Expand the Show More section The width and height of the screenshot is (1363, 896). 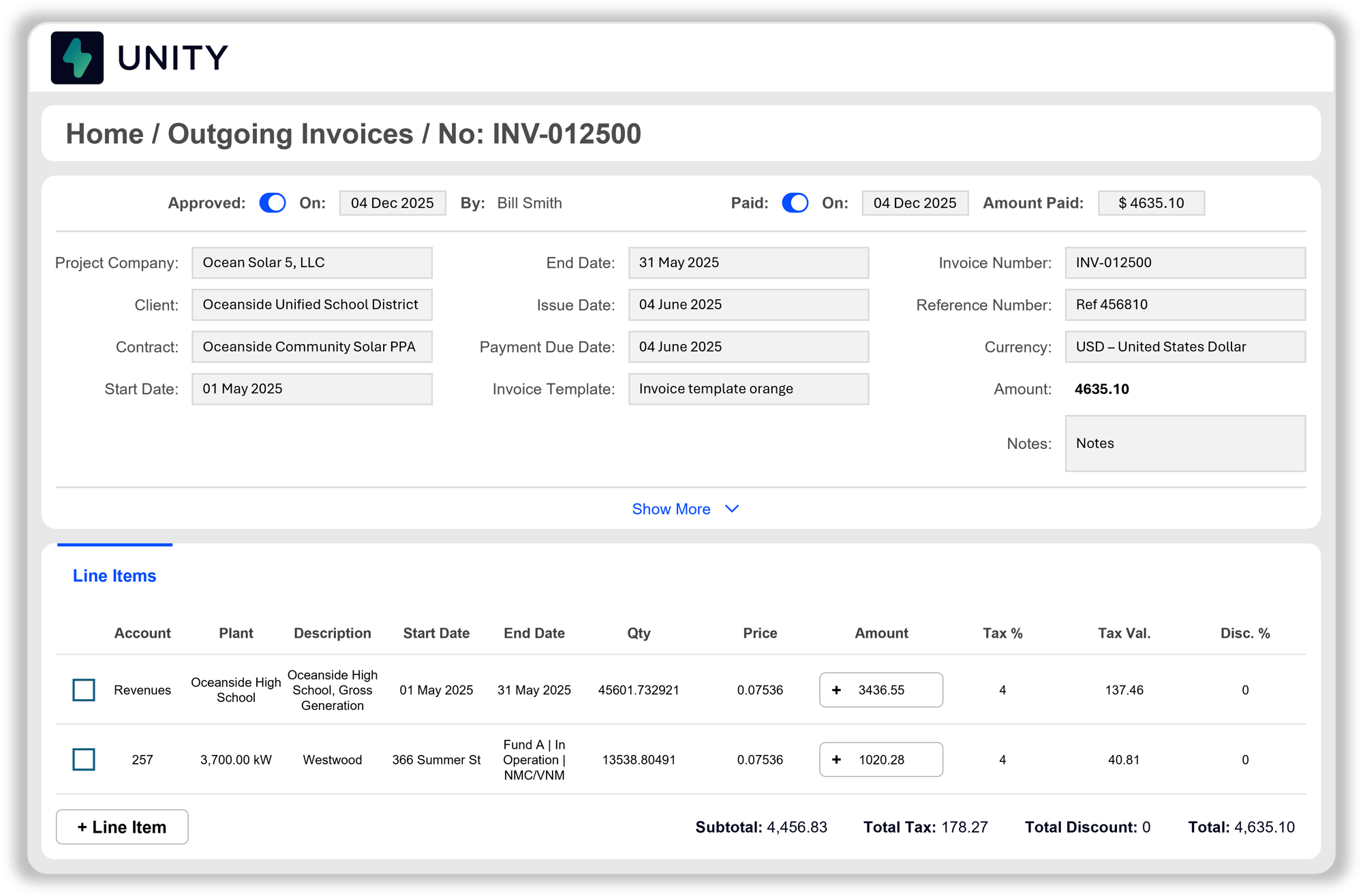pos(686,508)
